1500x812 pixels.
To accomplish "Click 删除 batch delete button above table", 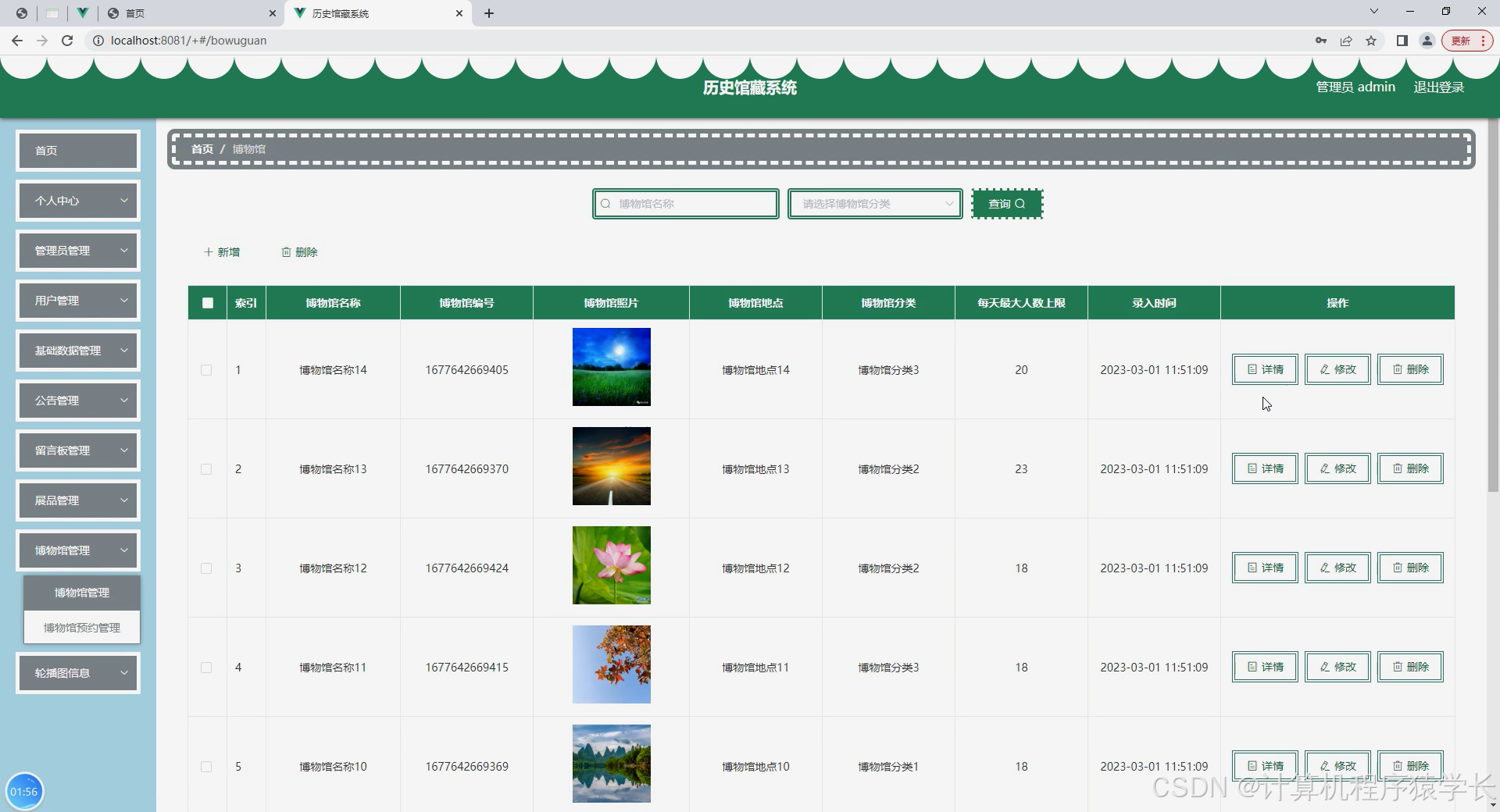I will pyautogui.click(x=299, y=252).
